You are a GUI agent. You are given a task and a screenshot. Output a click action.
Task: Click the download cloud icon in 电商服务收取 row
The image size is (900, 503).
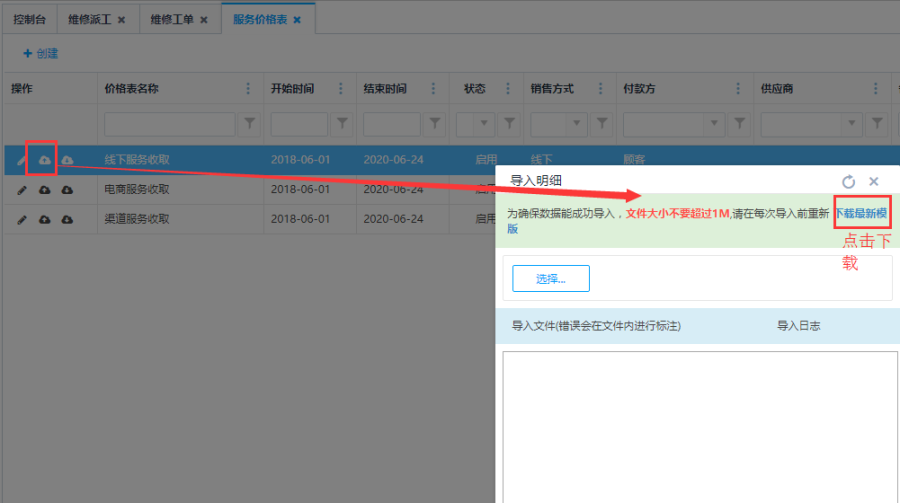pos(67,190)
